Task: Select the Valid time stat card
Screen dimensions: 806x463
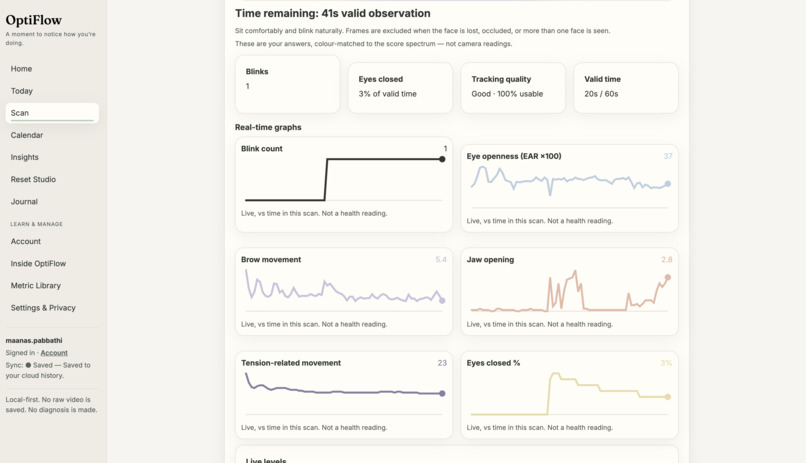Action: (626, 88)
